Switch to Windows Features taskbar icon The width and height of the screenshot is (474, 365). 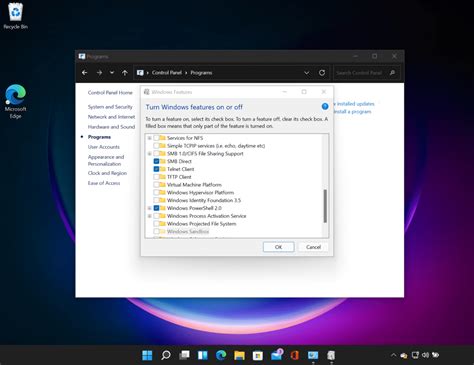331,355
